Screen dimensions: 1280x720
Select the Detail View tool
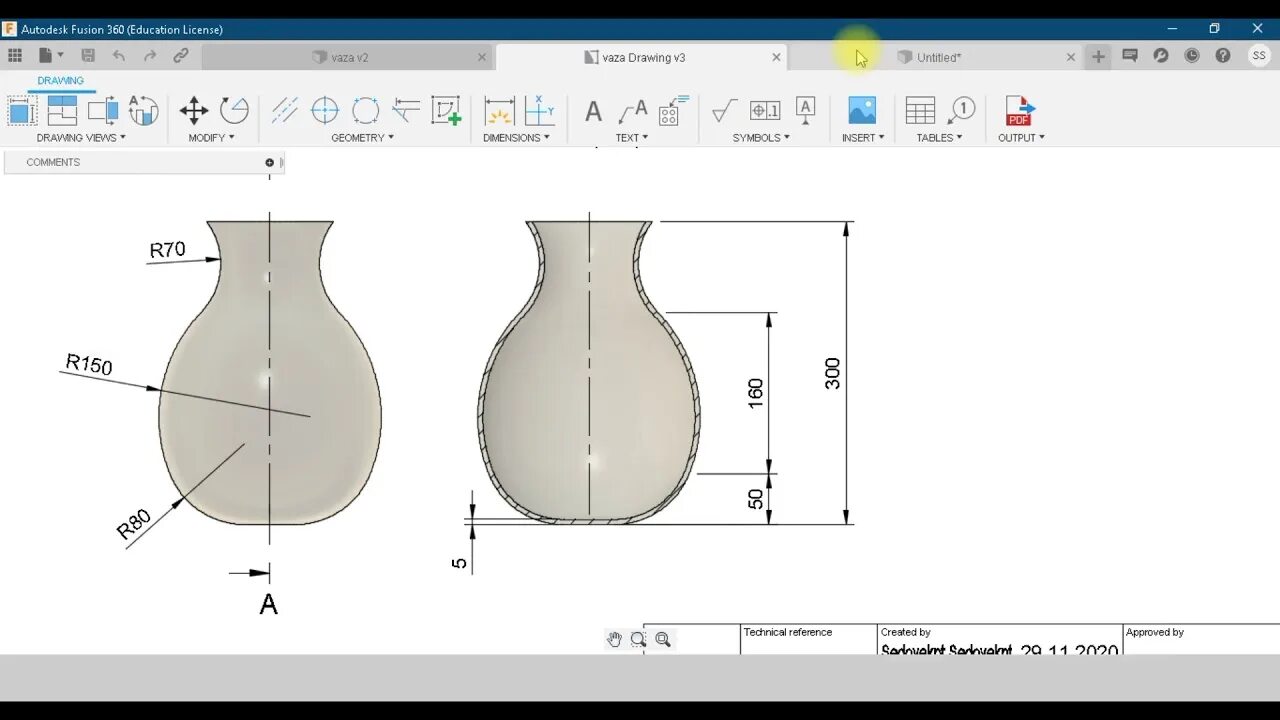(x=144, y=110)
